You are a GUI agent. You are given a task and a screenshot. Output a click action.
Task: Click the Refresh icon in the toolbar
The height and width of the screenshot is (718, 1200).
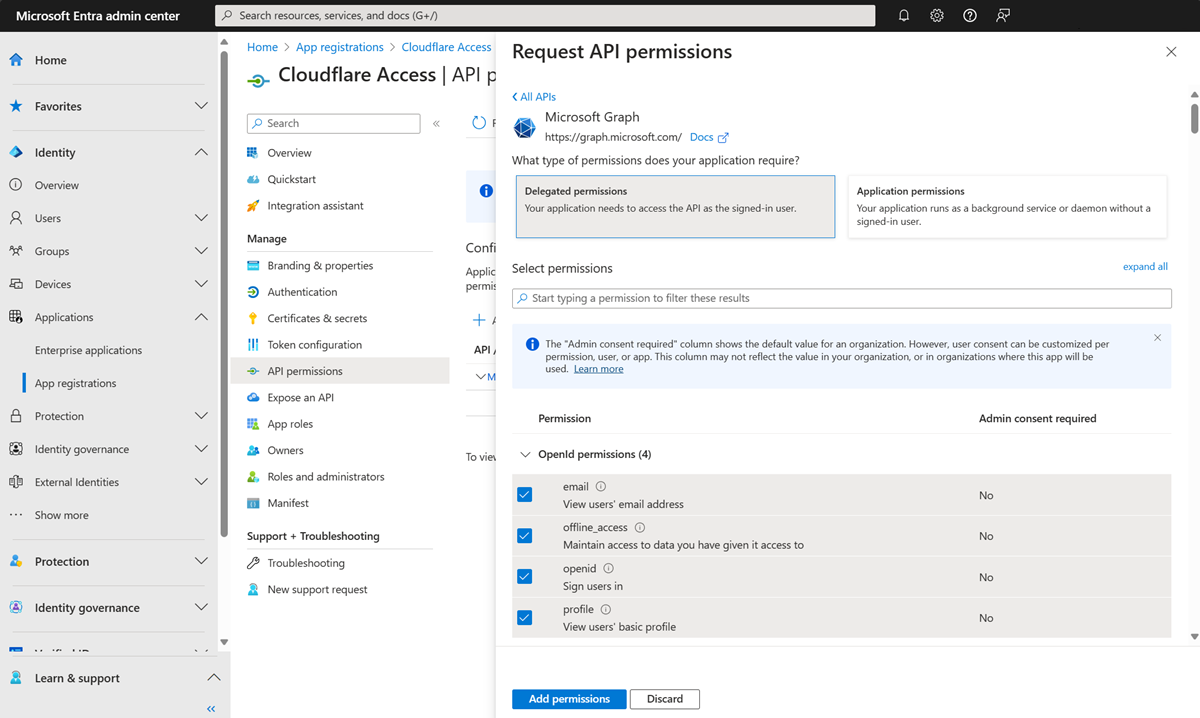tap(479, 123)
